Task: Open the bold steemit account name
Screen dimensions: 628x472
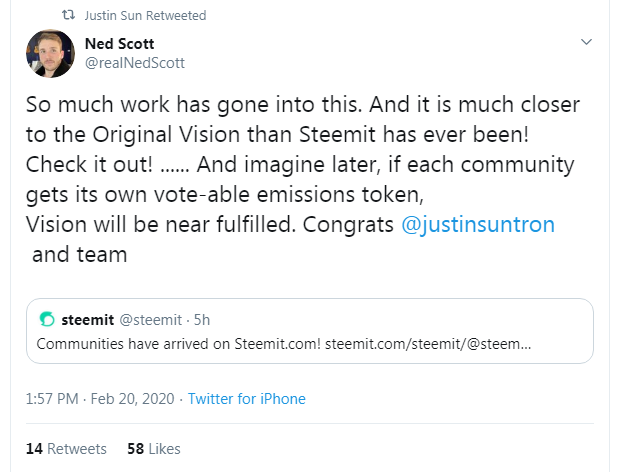Action: click(x=88, y=320)
